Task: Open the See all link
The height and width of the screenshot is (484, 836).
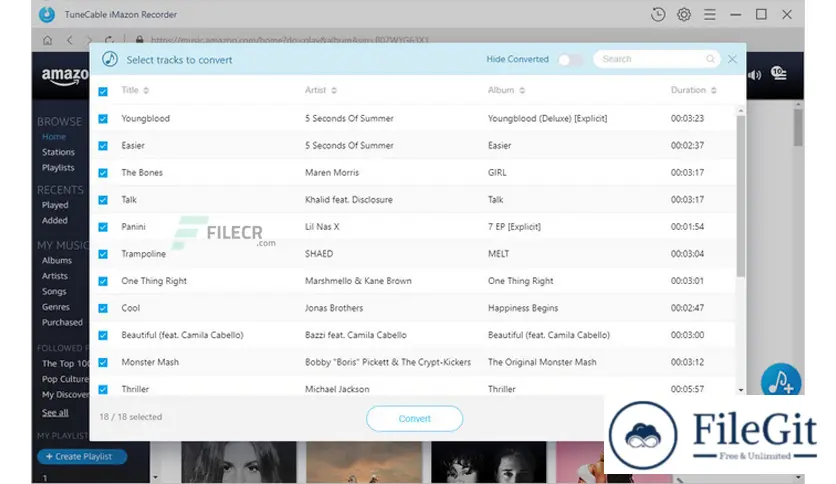Action: pos(55,413)
